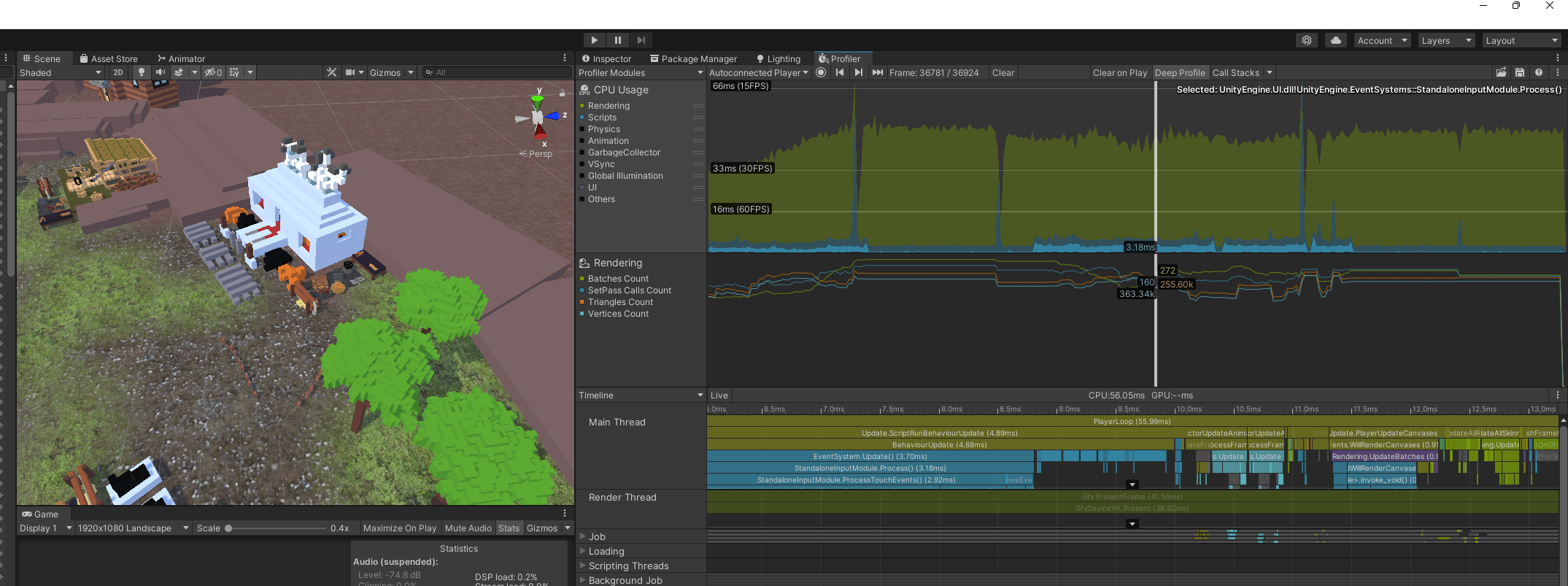Screen dimensions: 1568x586
Task: Click the Clear button in the Profiler
Action: click(1003, 72)
